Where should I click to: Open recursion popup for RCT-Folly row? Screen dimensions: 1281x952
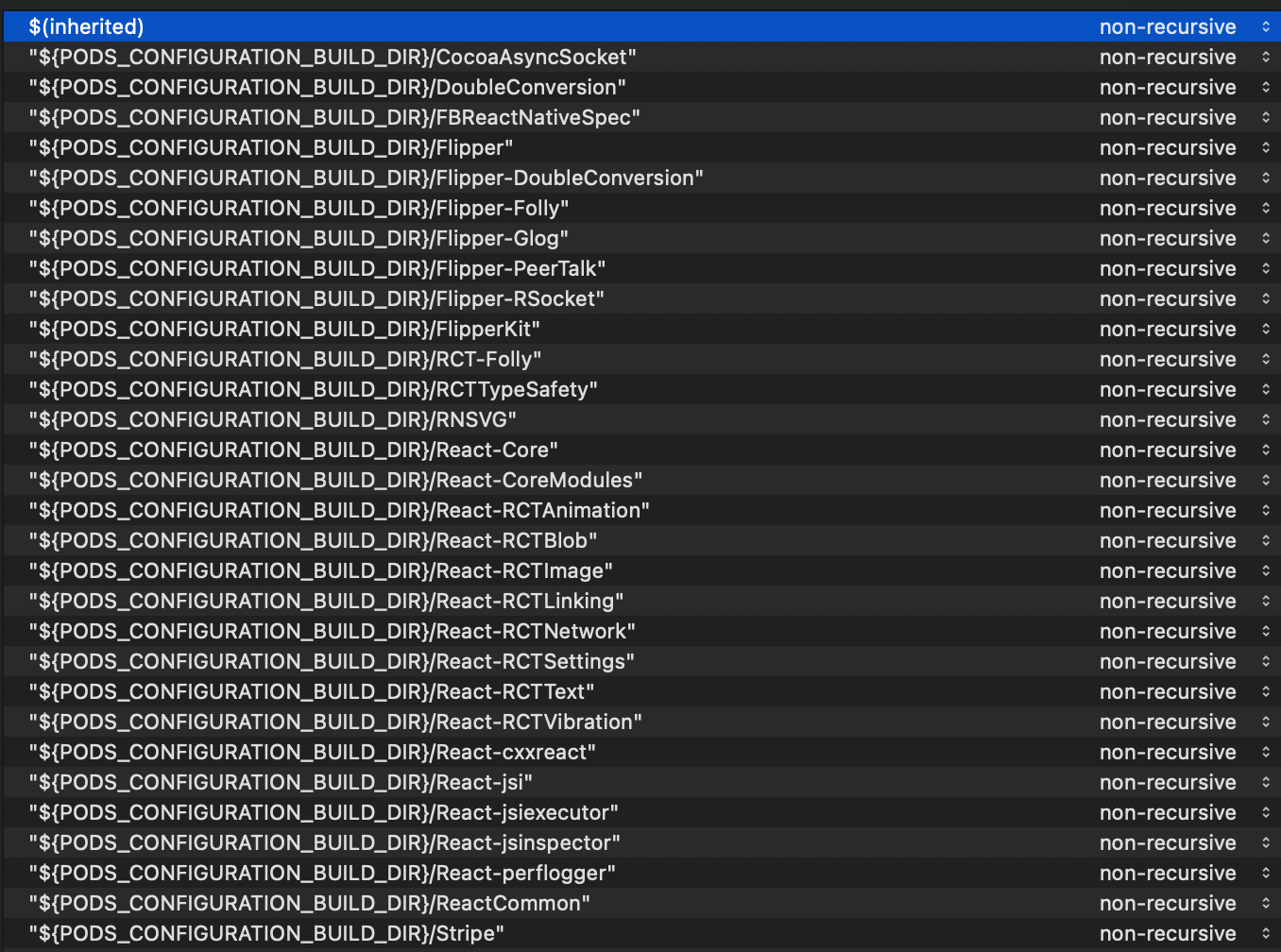coord(1187,359)
